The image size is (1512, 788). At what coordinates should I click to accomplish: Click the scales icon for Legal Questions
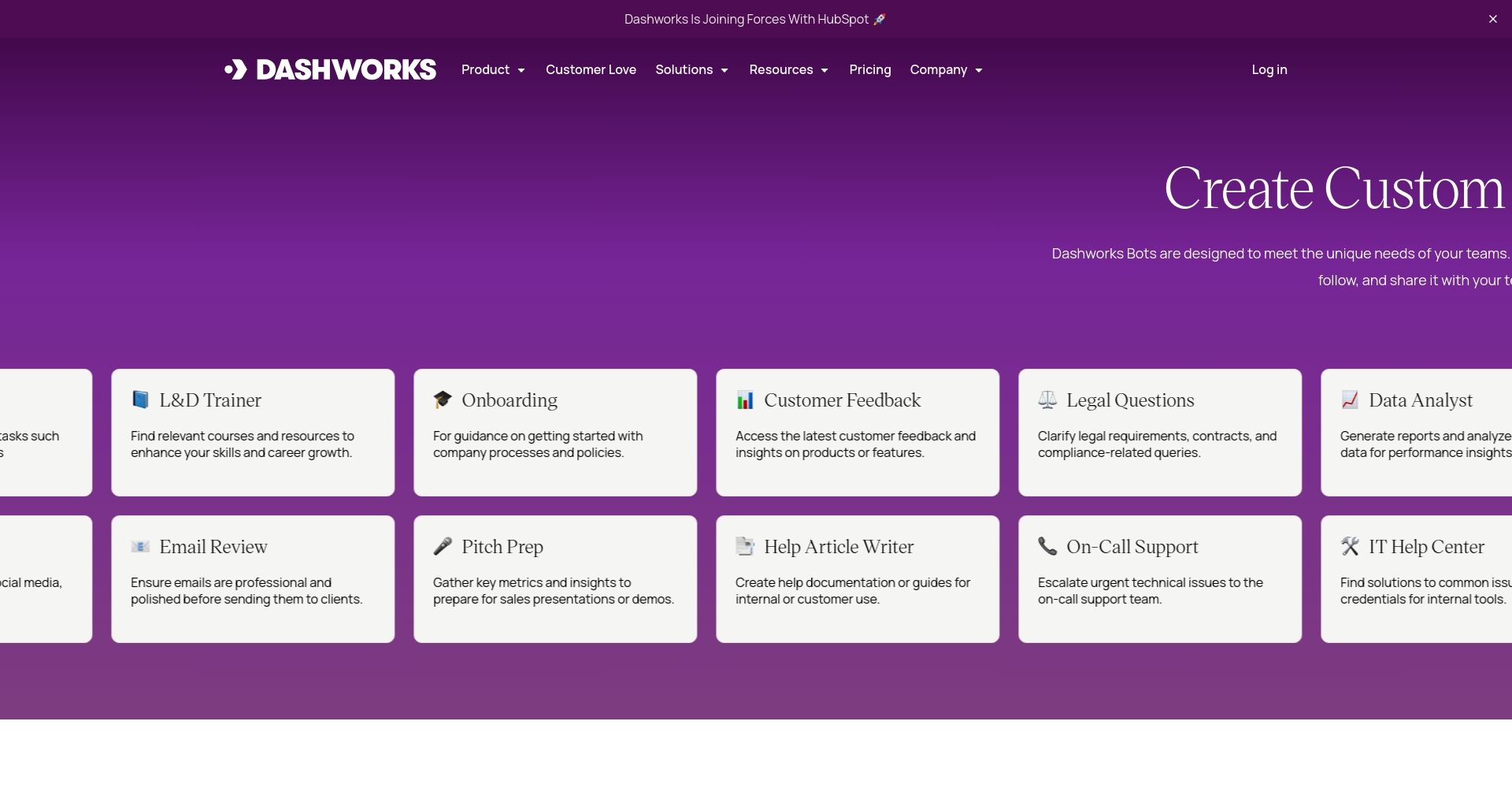(x=1047, y=400)
